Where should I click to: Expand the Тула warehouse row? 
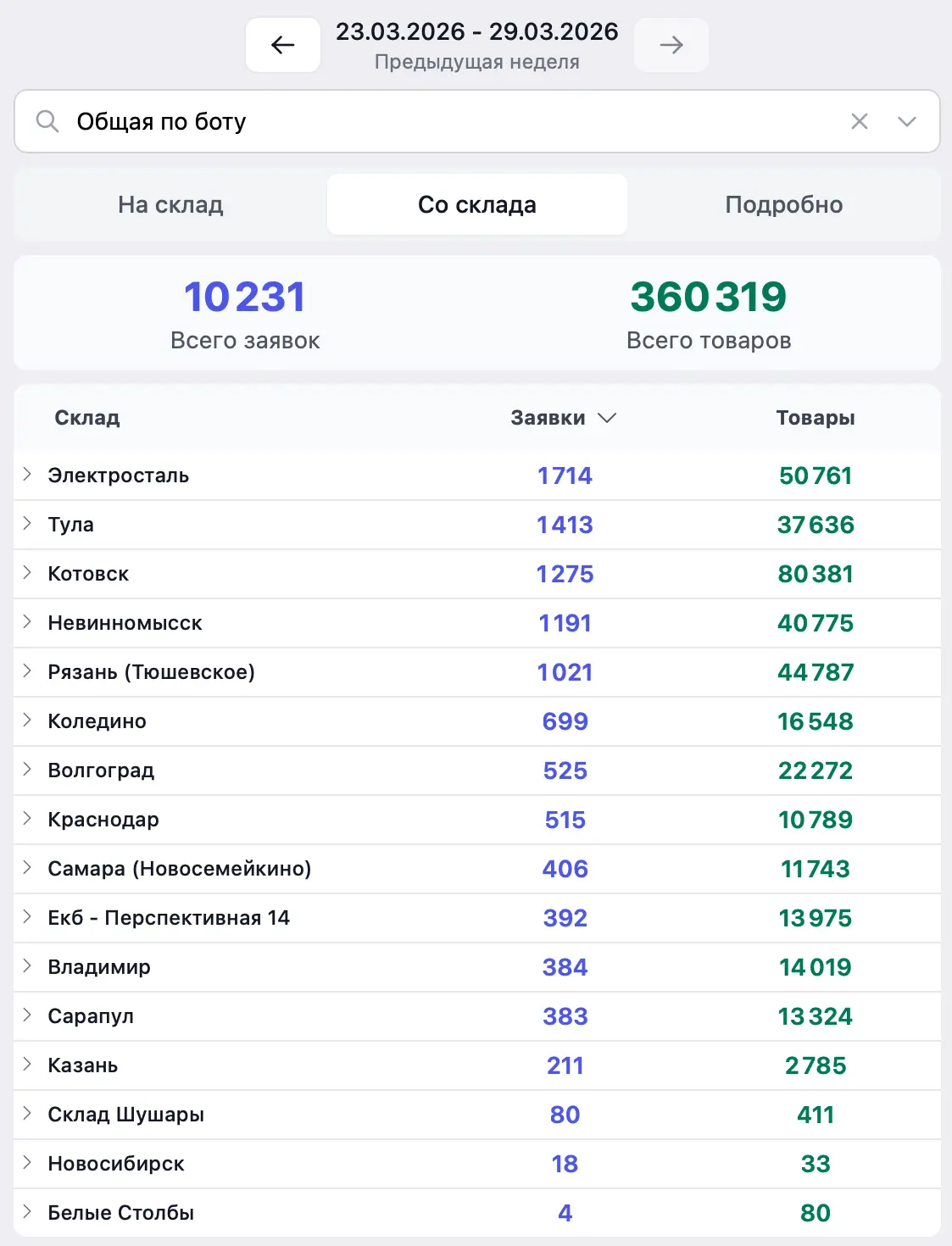(27, 524)
